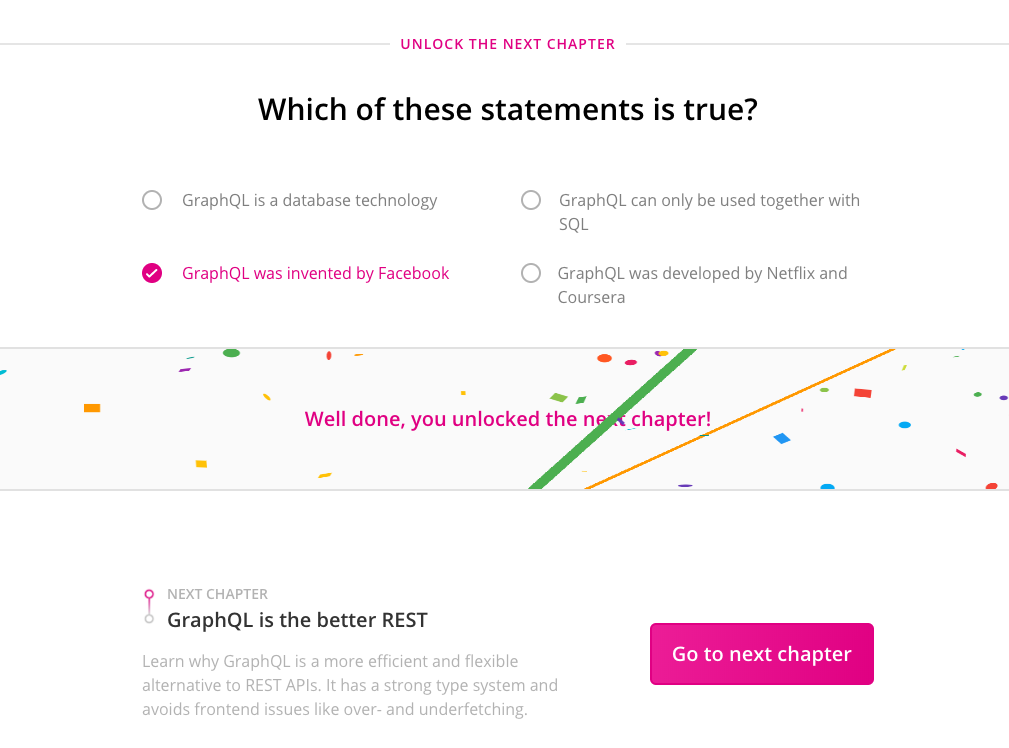The height and width of the screenshot is (748, 1009).
Task: Click the blue diamond confetti piece
Action: tap(782, 438)
